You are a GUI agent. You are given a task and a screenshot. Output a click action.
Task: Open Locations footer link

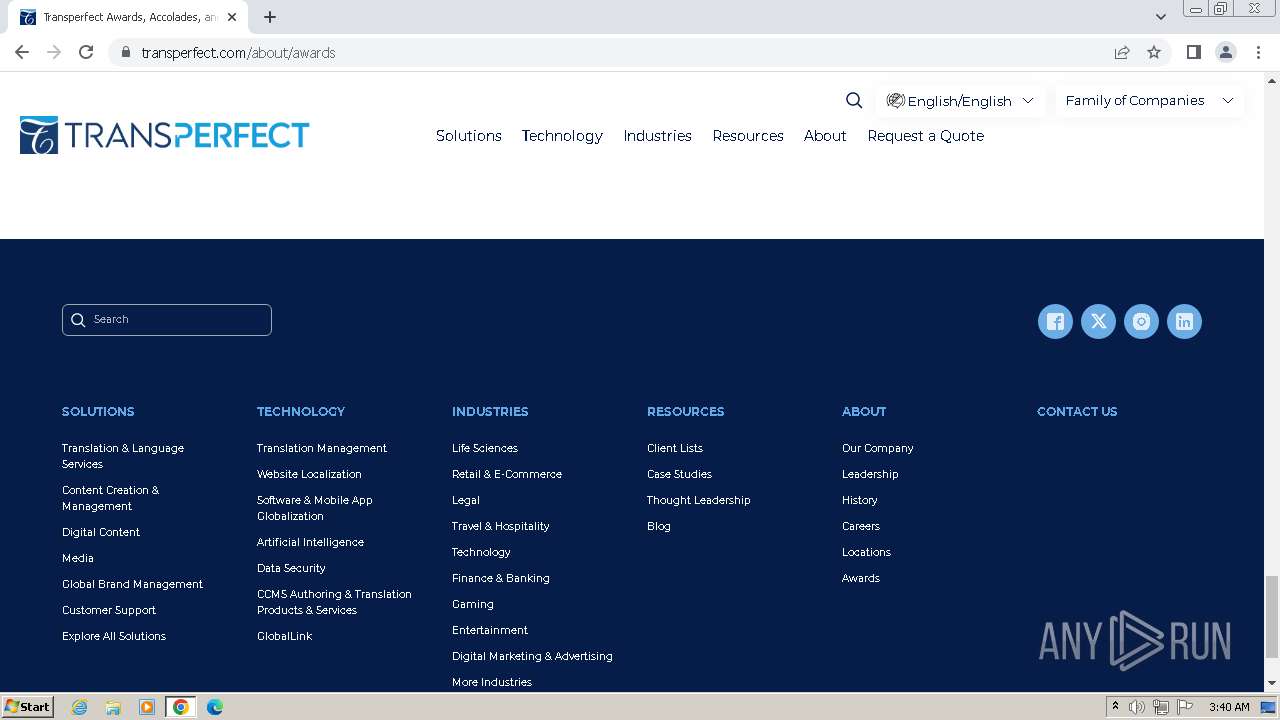click(x=866, y=552)
